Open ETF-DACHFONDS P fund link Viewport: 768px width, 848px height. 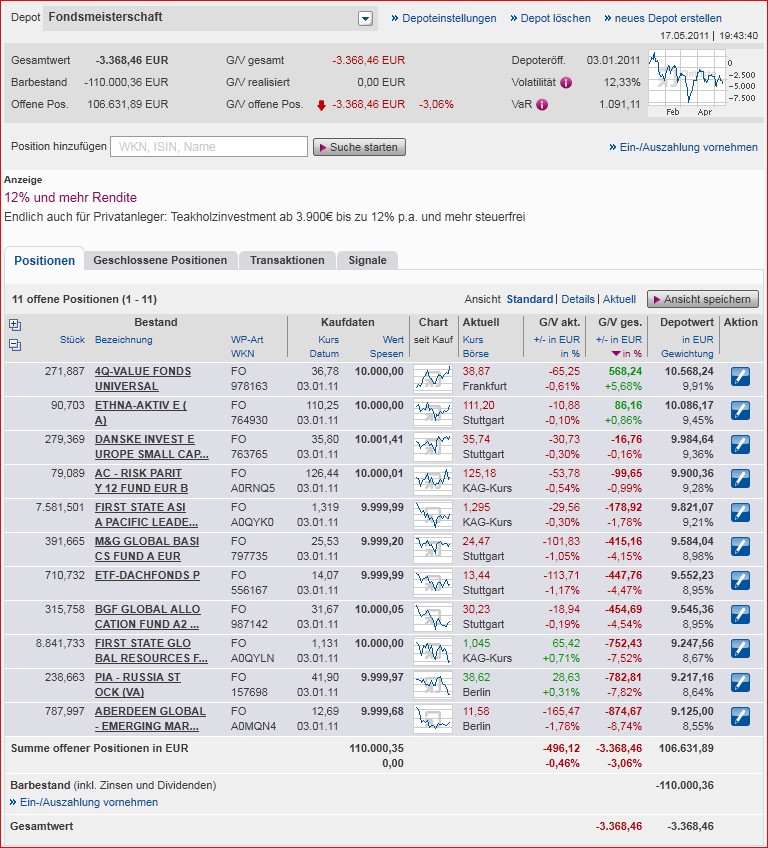tap(147, 575)
